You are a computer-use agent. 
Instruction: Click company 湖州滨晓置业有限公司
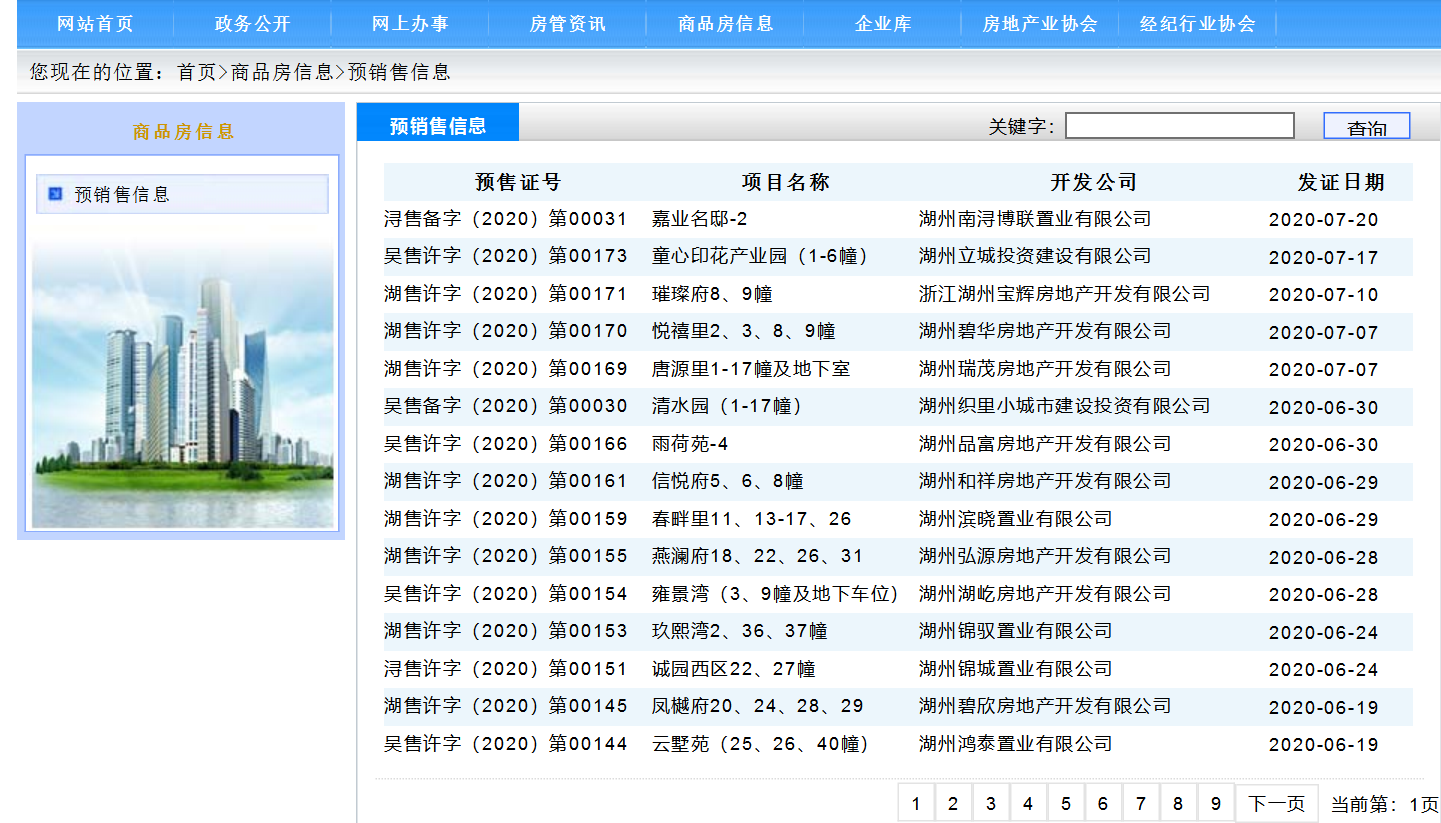(x=1016, y=519)
